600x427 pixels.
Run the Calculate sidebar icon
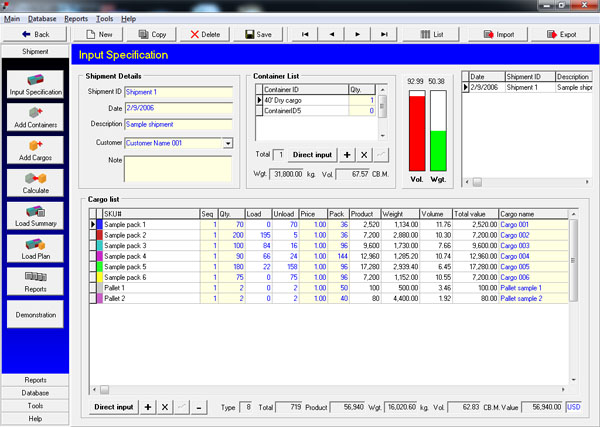35,183
